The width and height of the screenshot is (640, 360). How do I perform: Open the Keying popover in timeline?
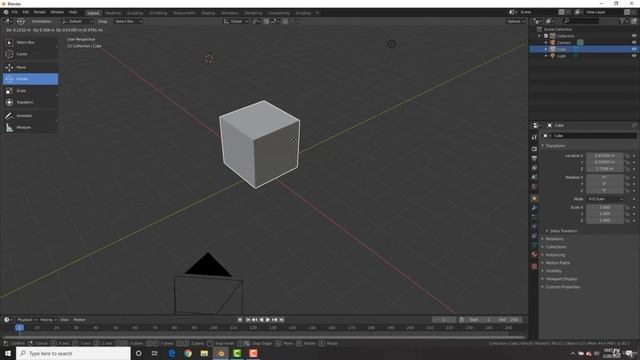[48, 320]
